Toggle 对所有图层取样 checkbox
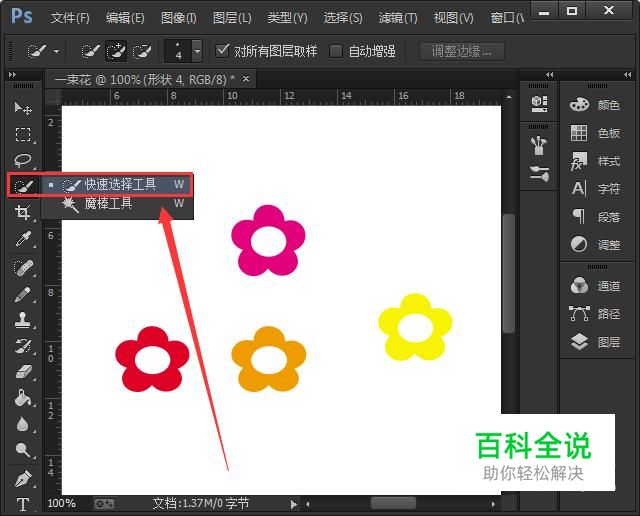This screenshot has width=640, height=516. click(222, 51)
